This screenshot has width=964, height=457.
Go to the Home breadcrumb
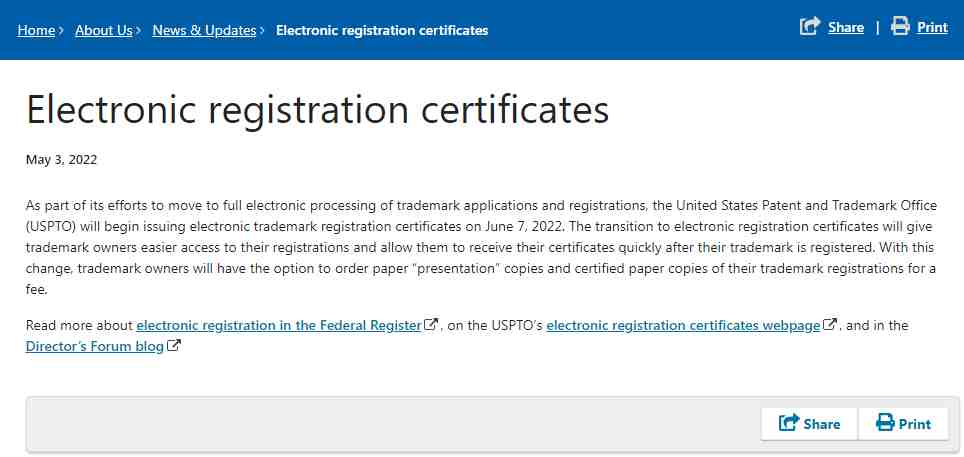(x=36, y=30)
